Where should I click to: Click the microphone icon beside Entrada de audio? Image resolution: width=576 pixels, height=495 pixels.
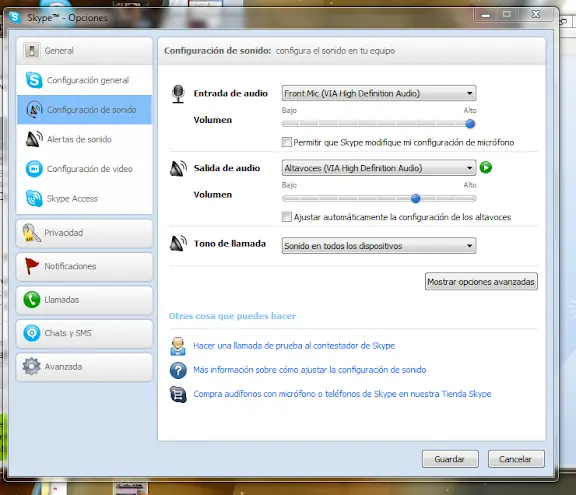(178, 94)
